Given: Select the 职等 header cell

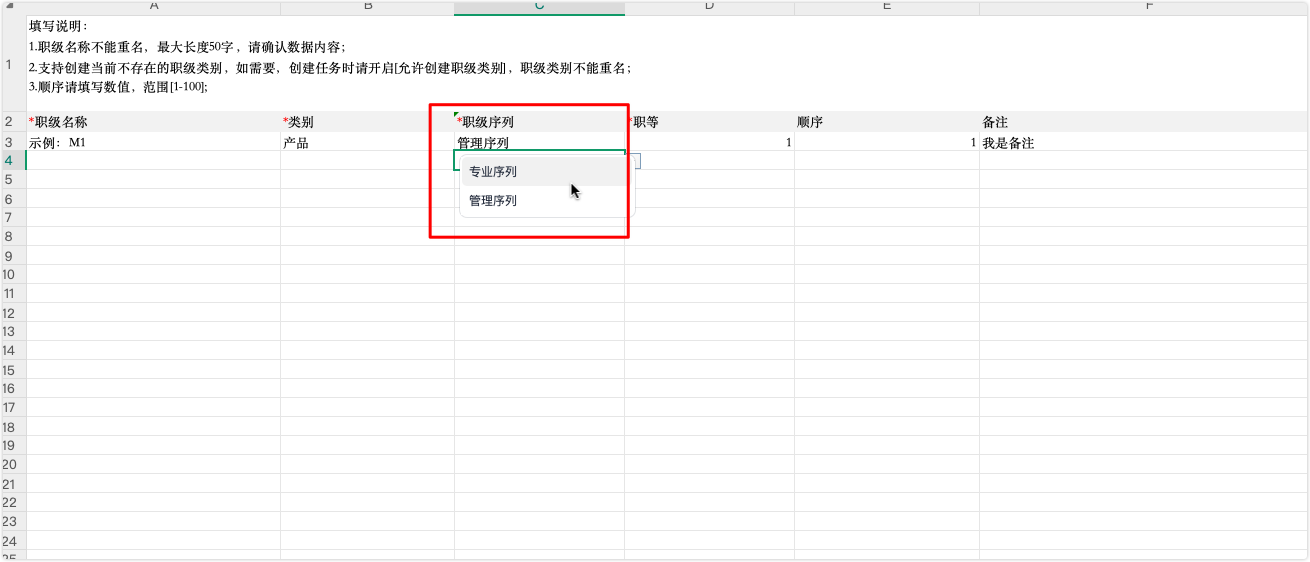Looking at the screenshot, I should 709,122.
